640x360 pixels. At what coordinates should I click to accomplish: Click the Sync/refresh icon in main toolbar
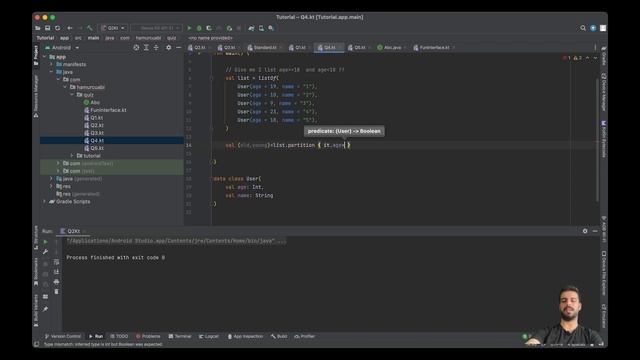[58, 28]
